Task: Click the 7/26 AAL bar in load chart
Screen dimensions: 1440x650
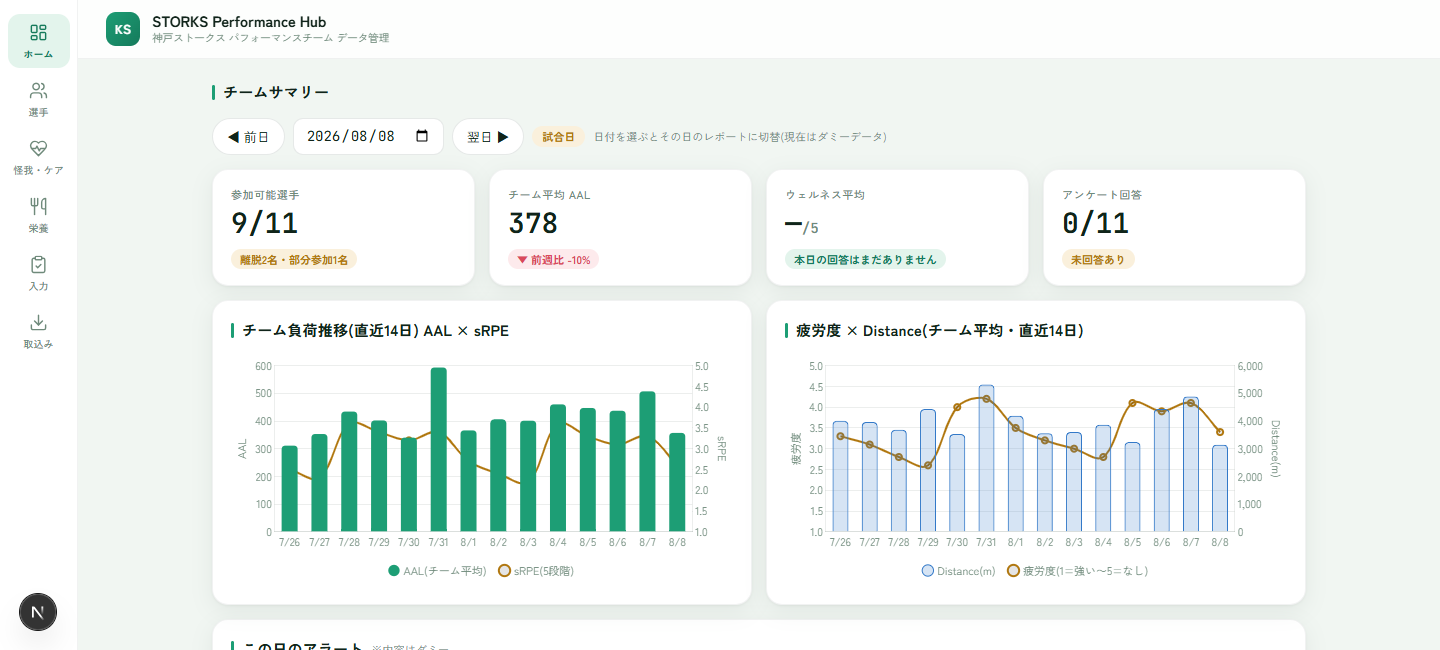Action: (x=289, y=489)
